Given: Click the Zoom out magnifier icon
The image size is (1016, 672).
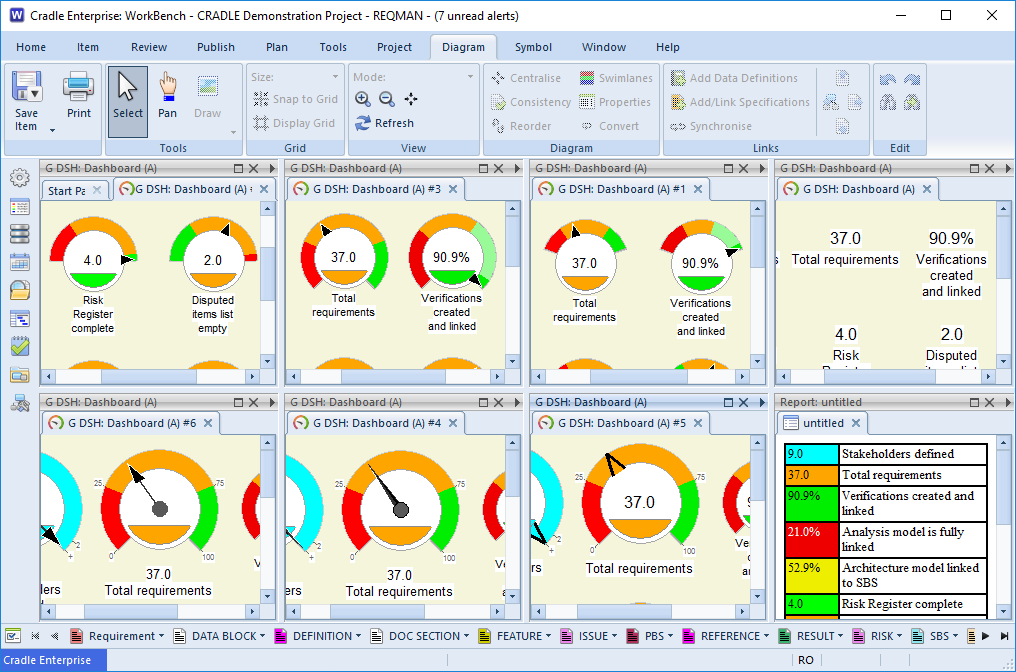Looking at the screenshot, I should [387, 99].
